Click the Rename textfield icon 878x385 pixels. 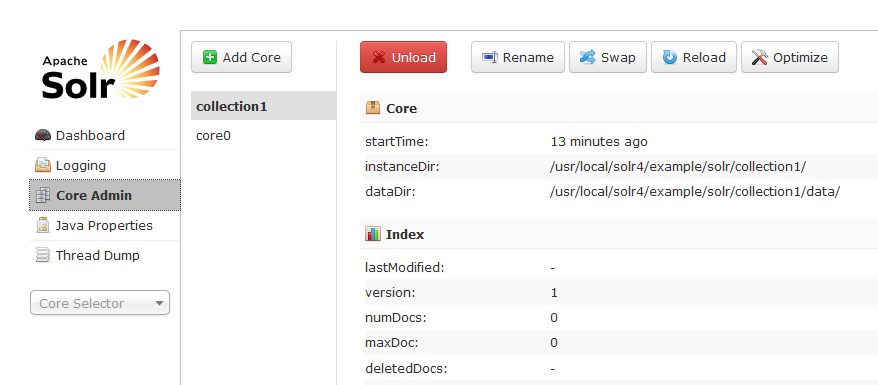(x=490, y=57)
